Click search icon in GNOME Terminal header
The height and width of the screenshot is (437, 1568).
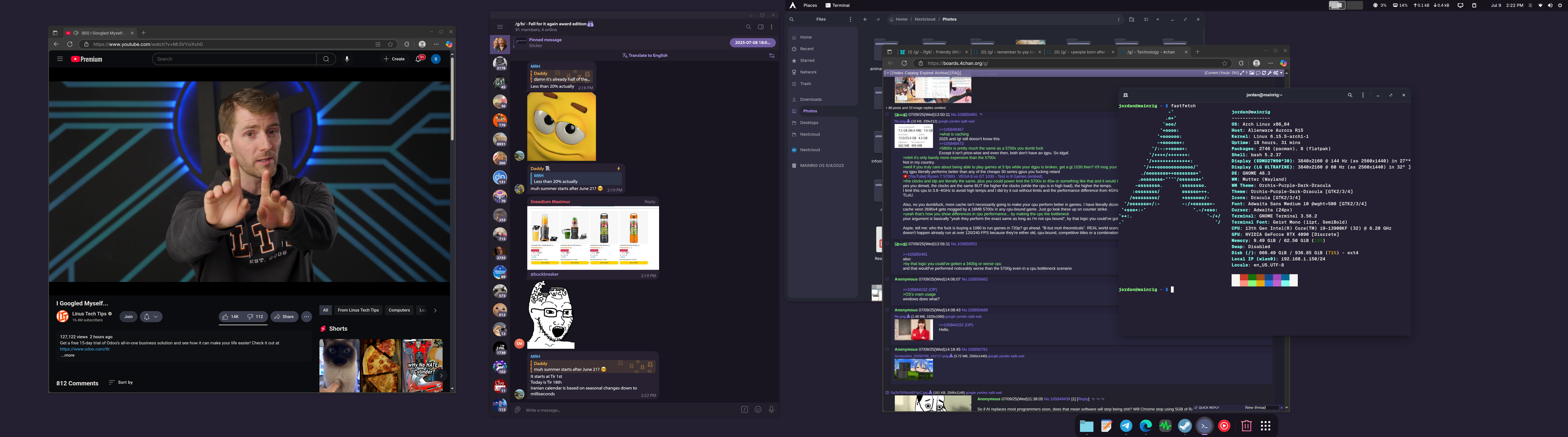tap(1350, 95)
